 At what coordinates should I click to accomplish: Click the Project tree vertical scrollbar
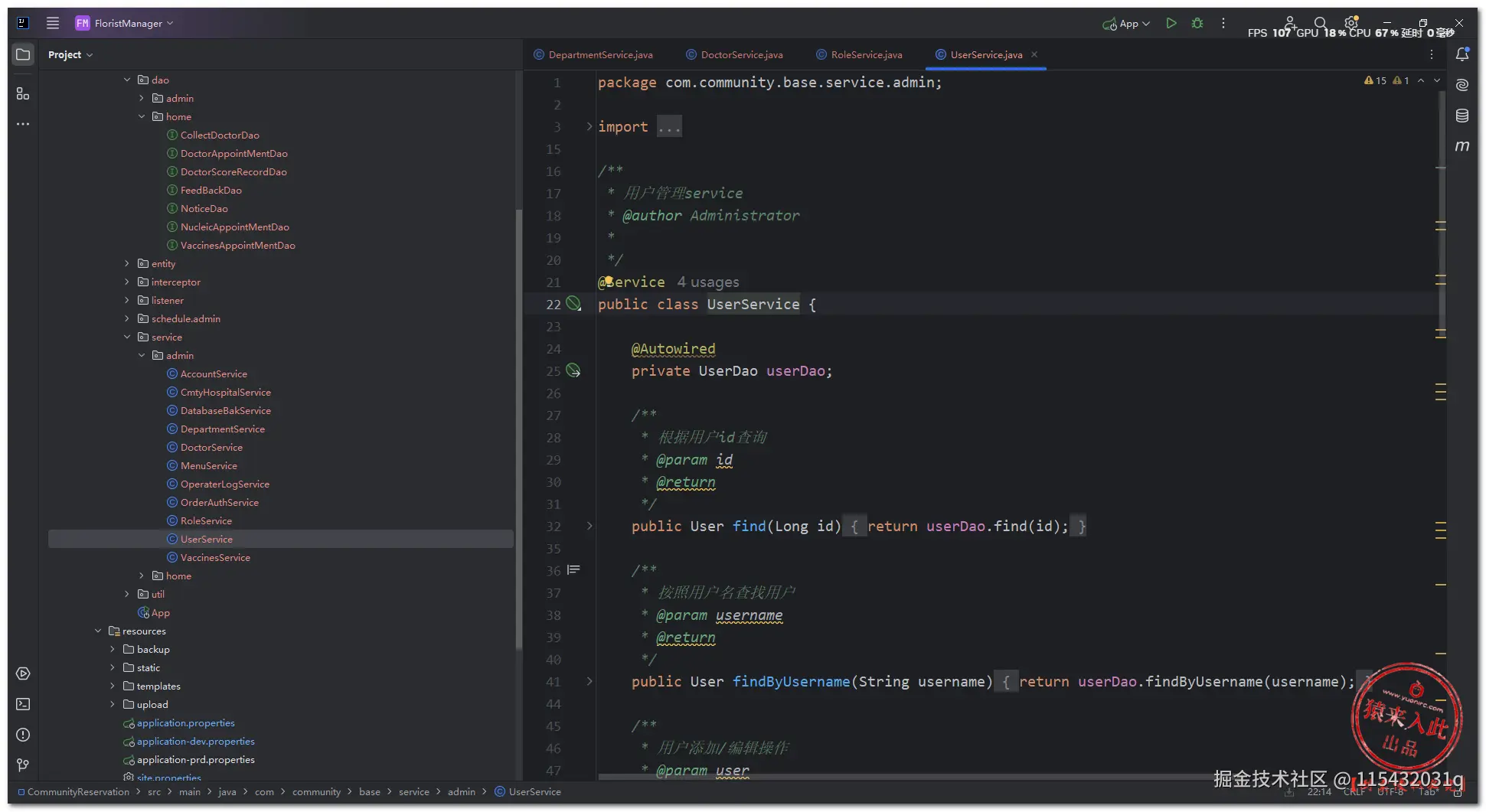pos(519,429)
